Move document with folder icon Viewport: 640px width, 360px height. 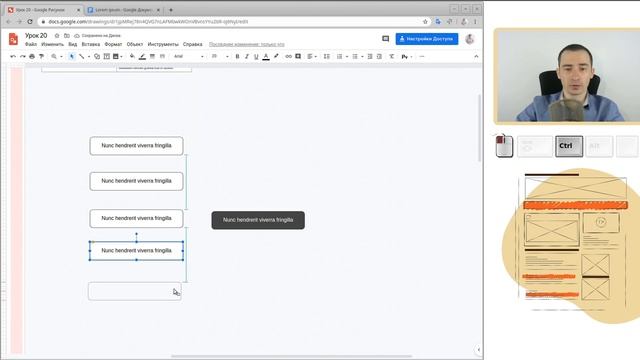(x=67, y=36)
